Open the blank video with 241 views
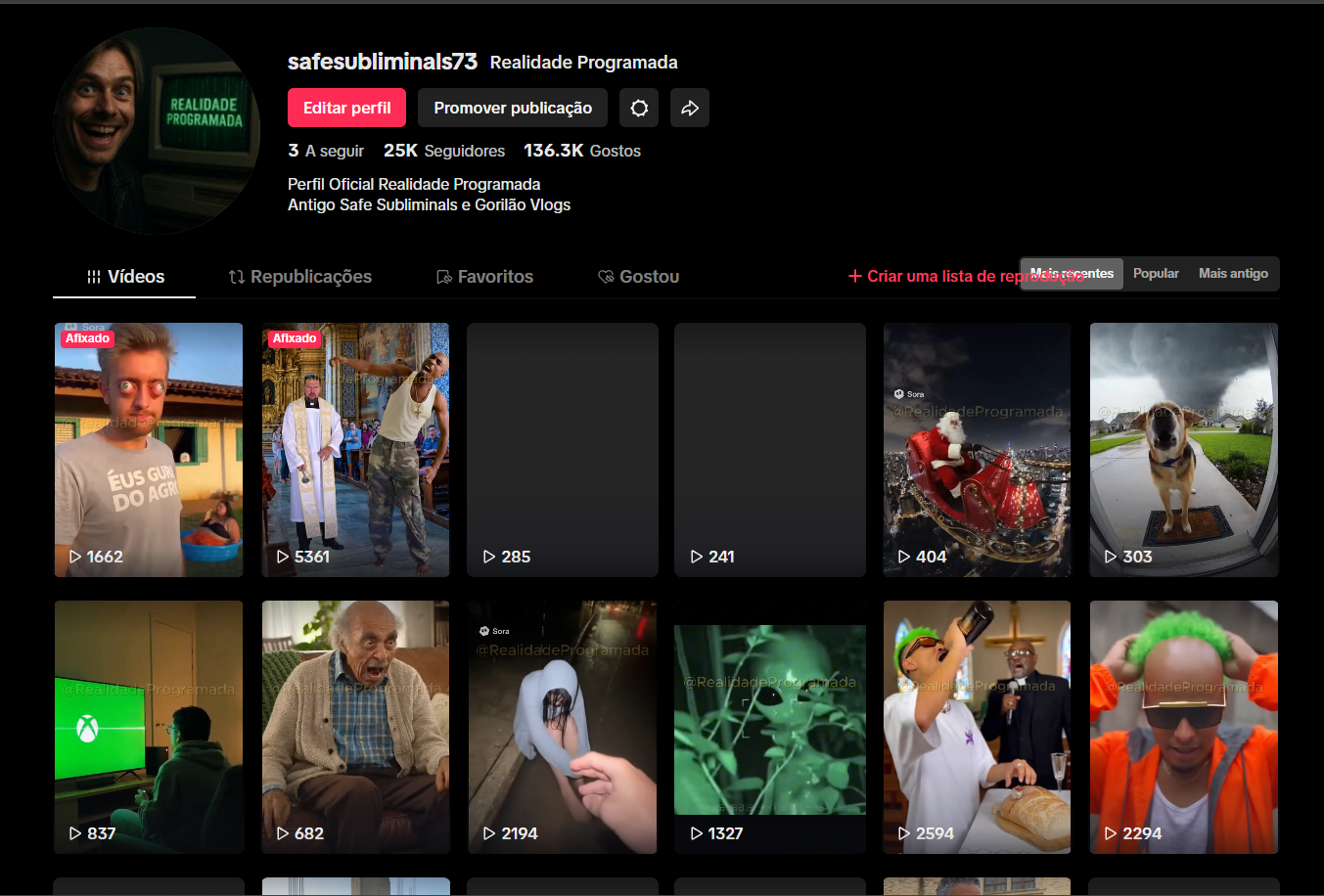Viewport: 1324px width, 896px height. [x=770, y=450]
